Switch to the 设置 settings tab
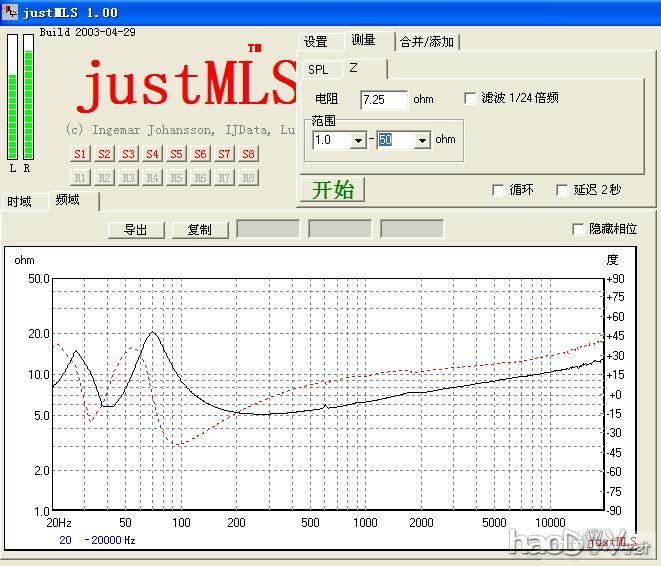Viewport: 661px width, 566px height. (316, 41)
